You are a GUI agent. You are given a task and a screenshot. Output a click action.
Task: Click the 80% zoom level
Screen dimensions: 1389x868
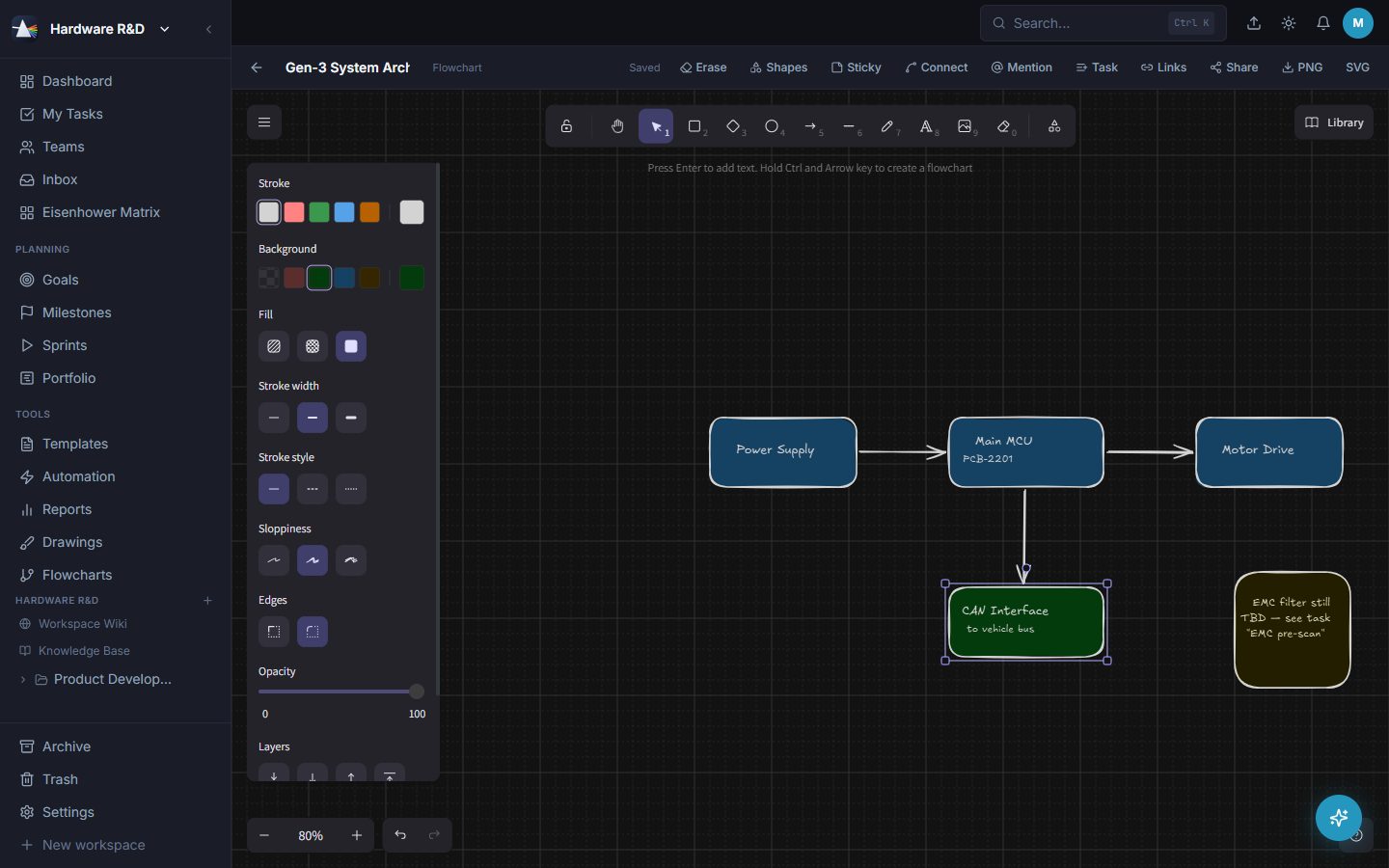311,835
